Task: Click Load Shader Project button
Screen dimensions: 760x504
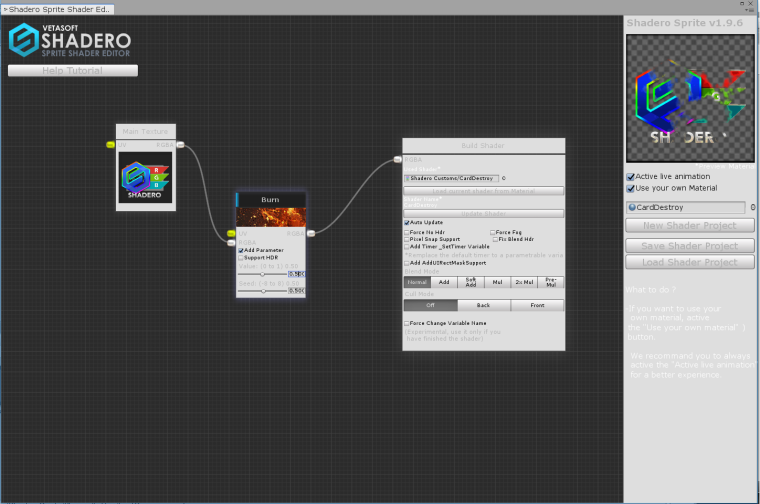Action: 690,262
